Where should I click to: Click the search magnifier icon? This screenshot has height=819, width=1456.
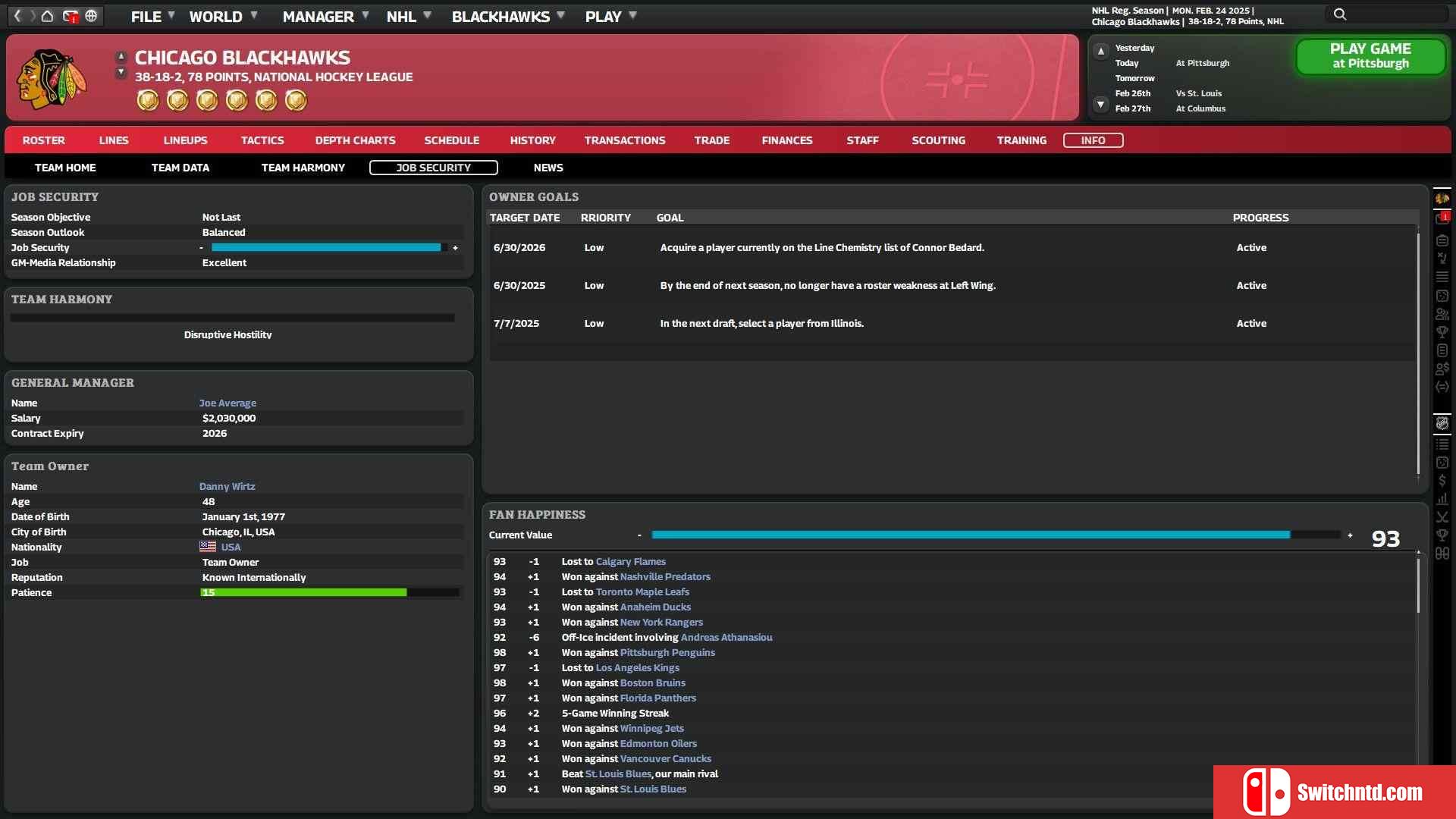[x=1340, y=14]
